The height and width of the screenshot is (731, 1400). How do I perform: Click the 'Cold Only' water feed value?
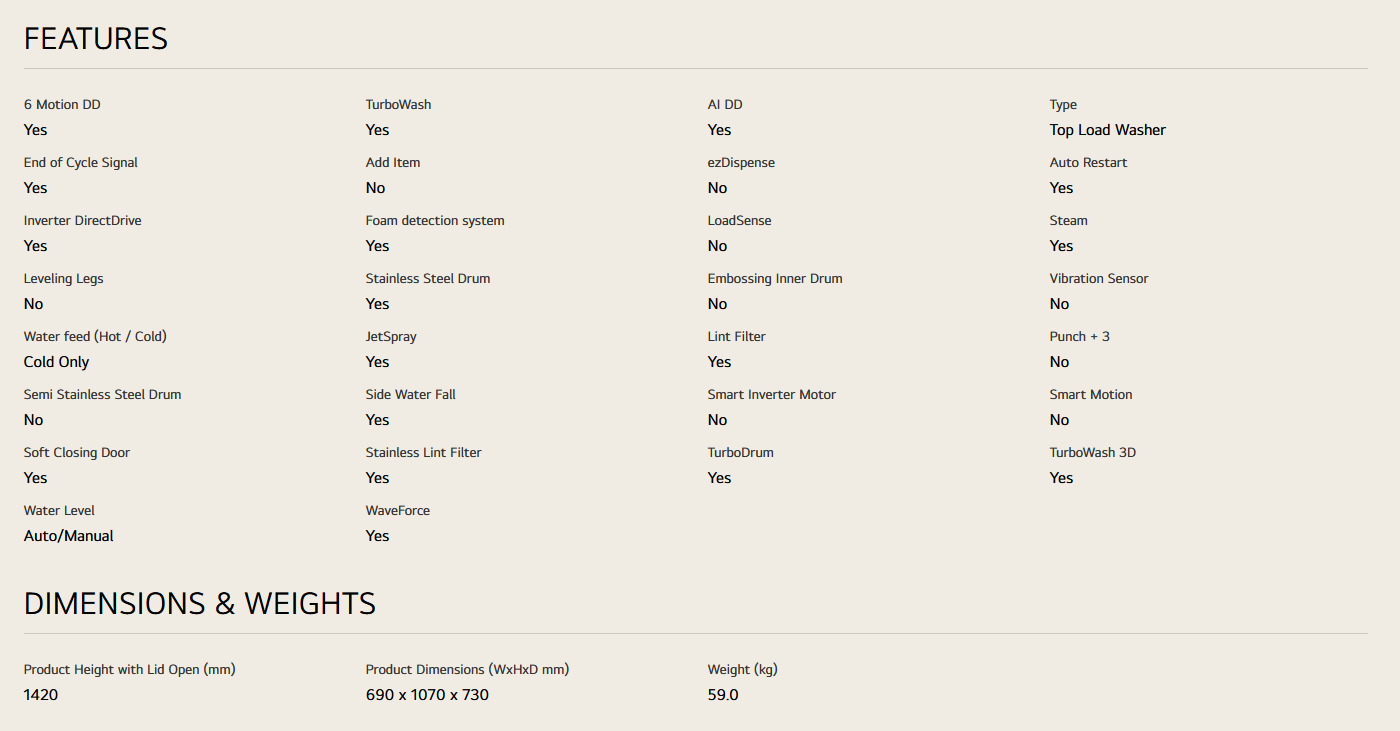click(x=56, y=362)
